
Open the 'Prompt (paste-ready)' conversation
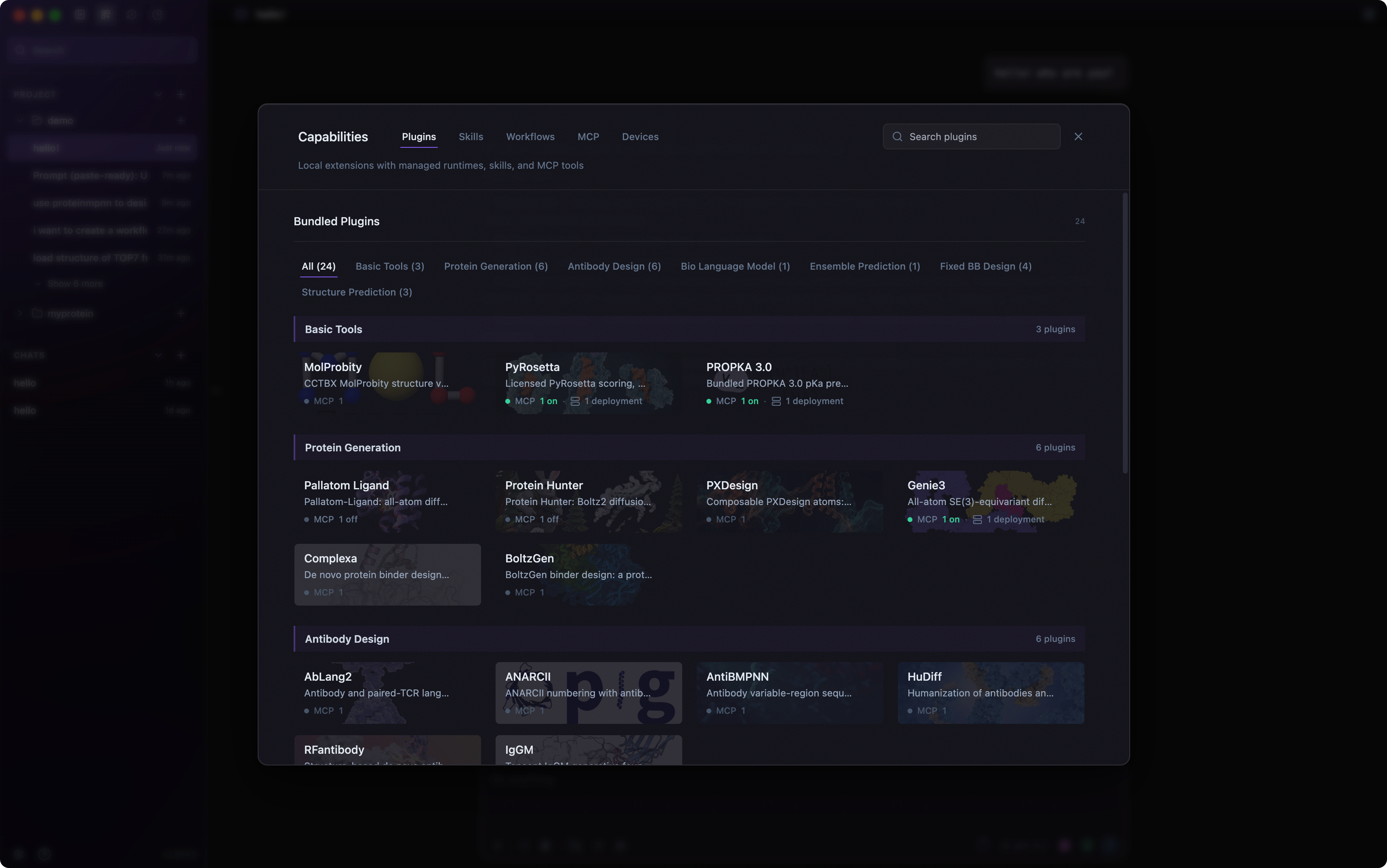click(x=102, y=176)
